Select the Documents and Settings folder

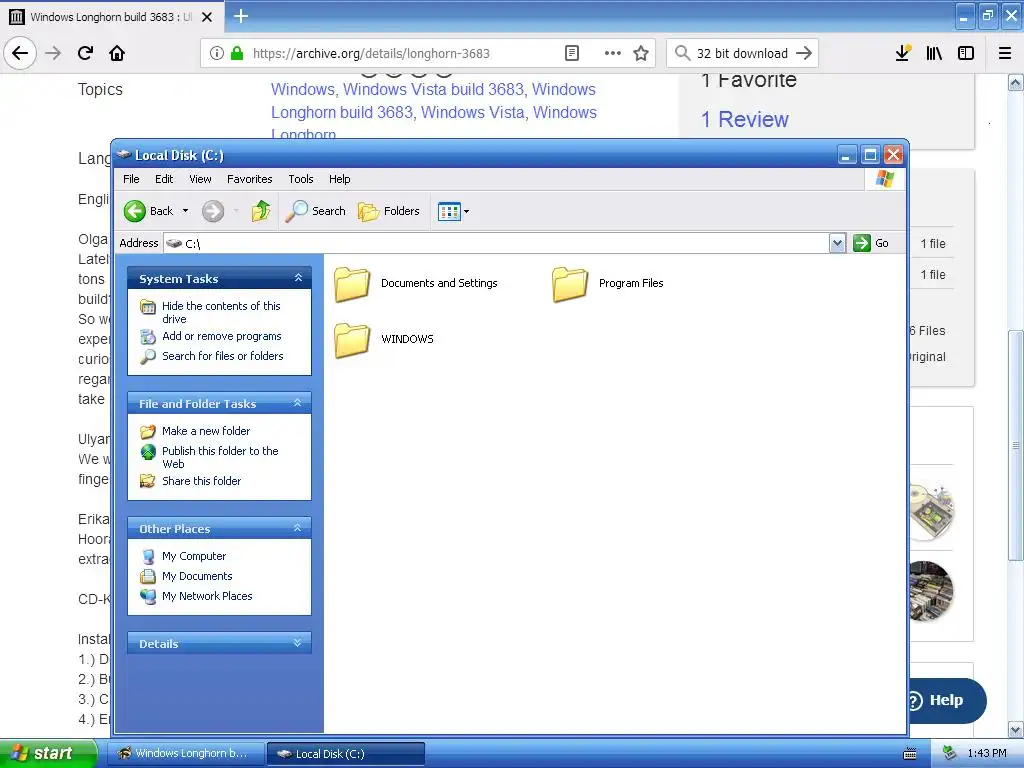[x=416, y=283]
